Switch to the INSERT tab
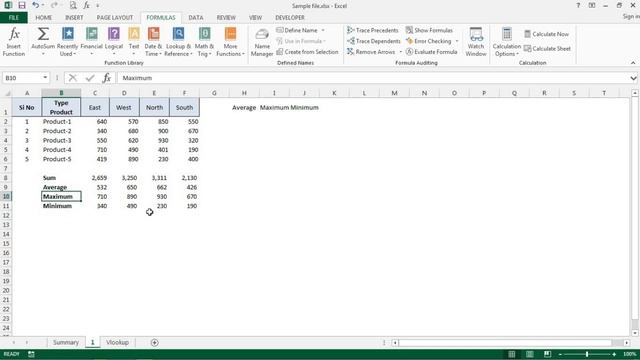 [x=74, y=18]
